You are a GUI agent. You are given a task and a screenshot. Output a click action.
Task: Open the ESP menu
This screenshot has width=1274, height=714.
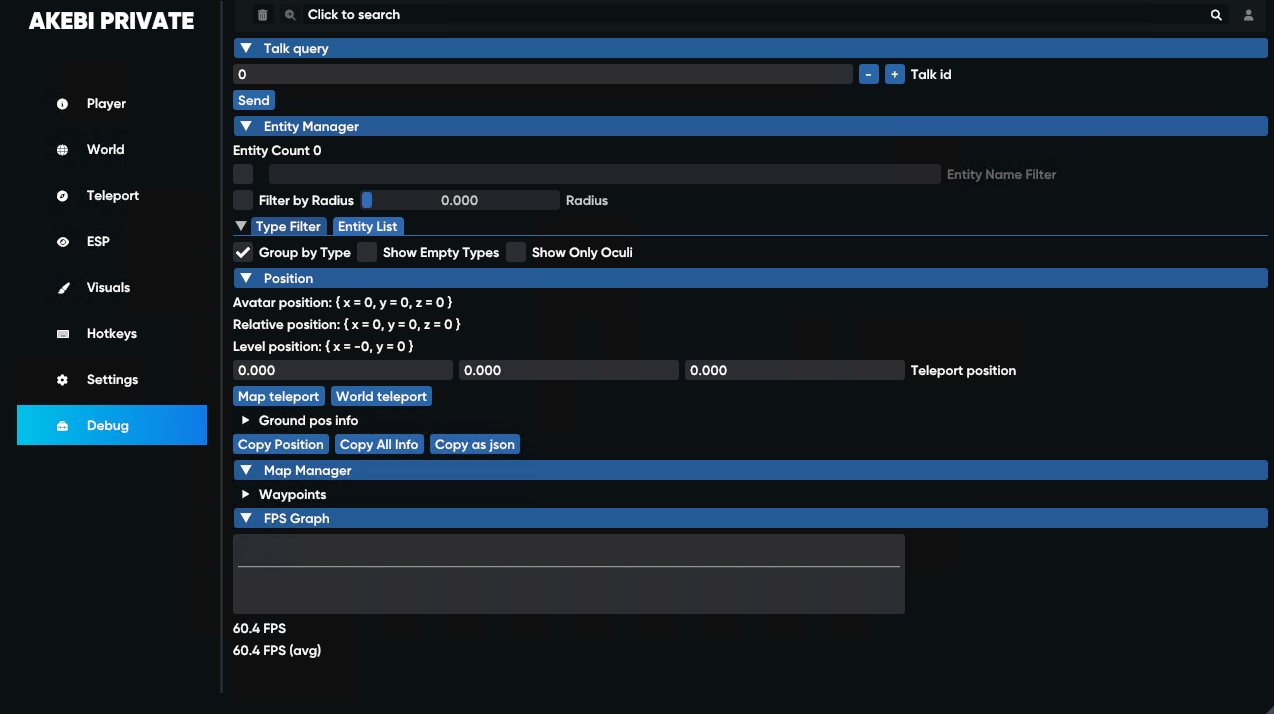coord(112,242)
